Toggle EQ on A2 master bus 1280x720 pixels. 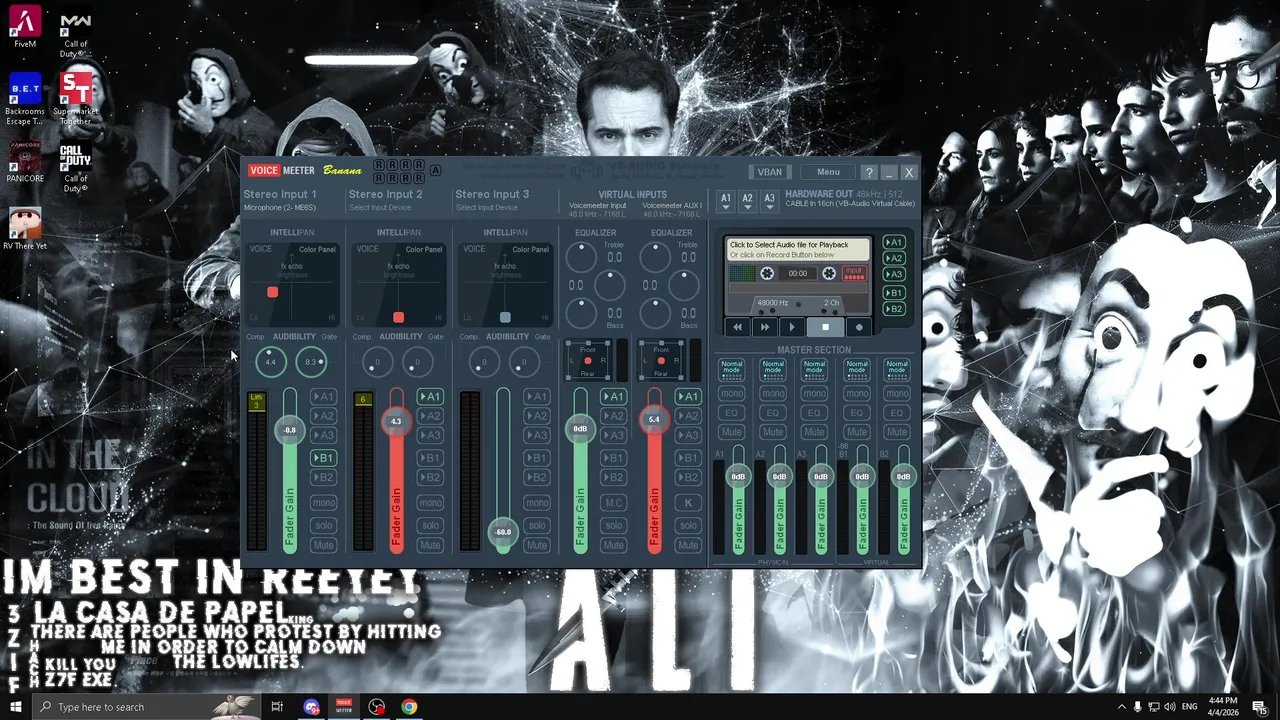pos(773,413)
